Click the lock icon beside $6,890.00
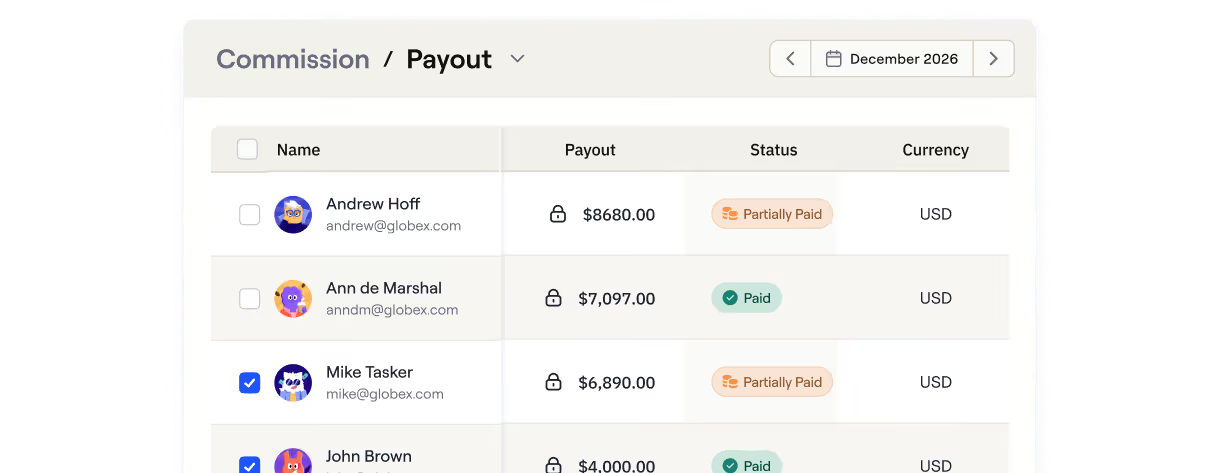The width and height of the screenshot is (1220, 473). (x=553, y=382)
